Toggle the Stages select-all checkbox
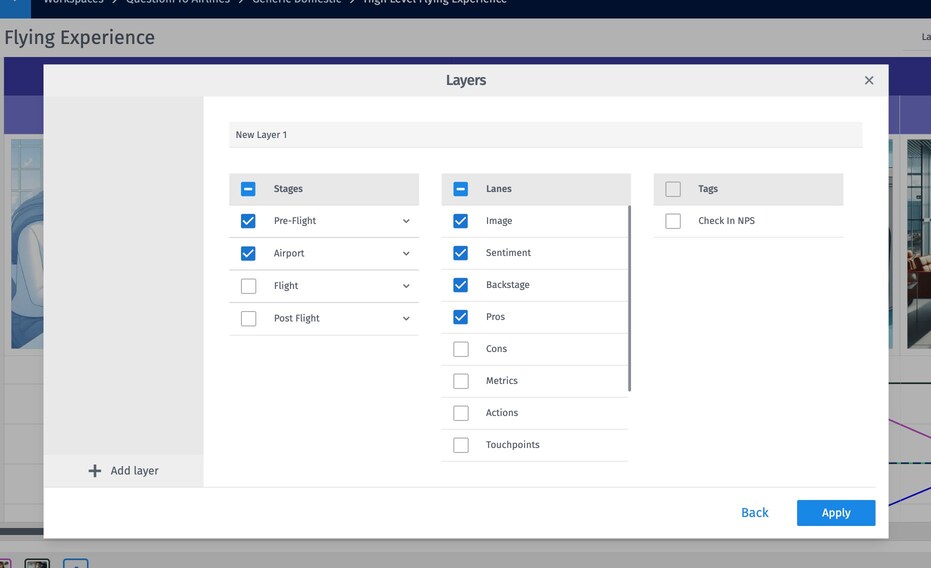Screen dimensions: 931x568 (248, 189)
